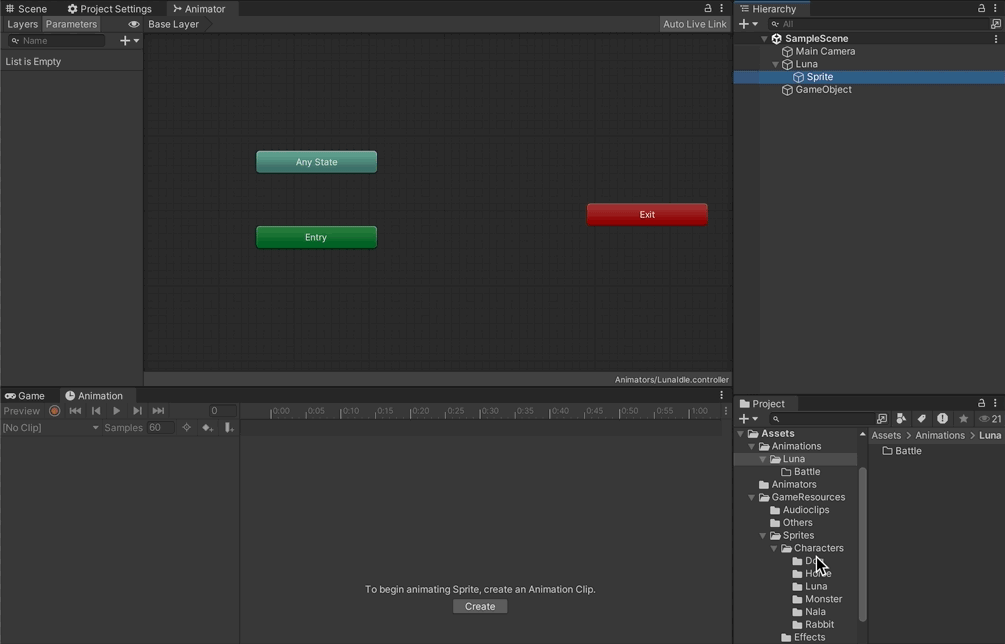The image size is (1005, 644).
Task: Select the Any State node
Action: 317,162
